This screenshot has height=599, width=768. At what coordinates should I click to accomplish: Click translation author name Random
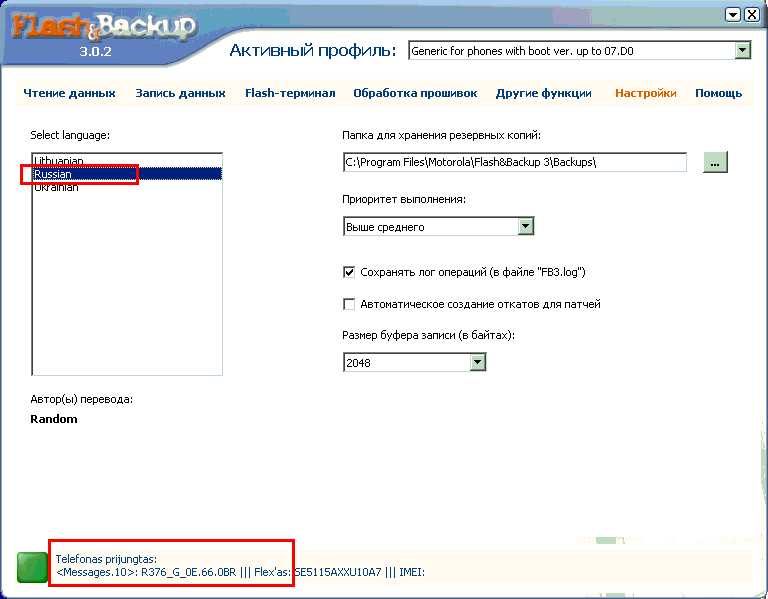[x=54, y=419]
